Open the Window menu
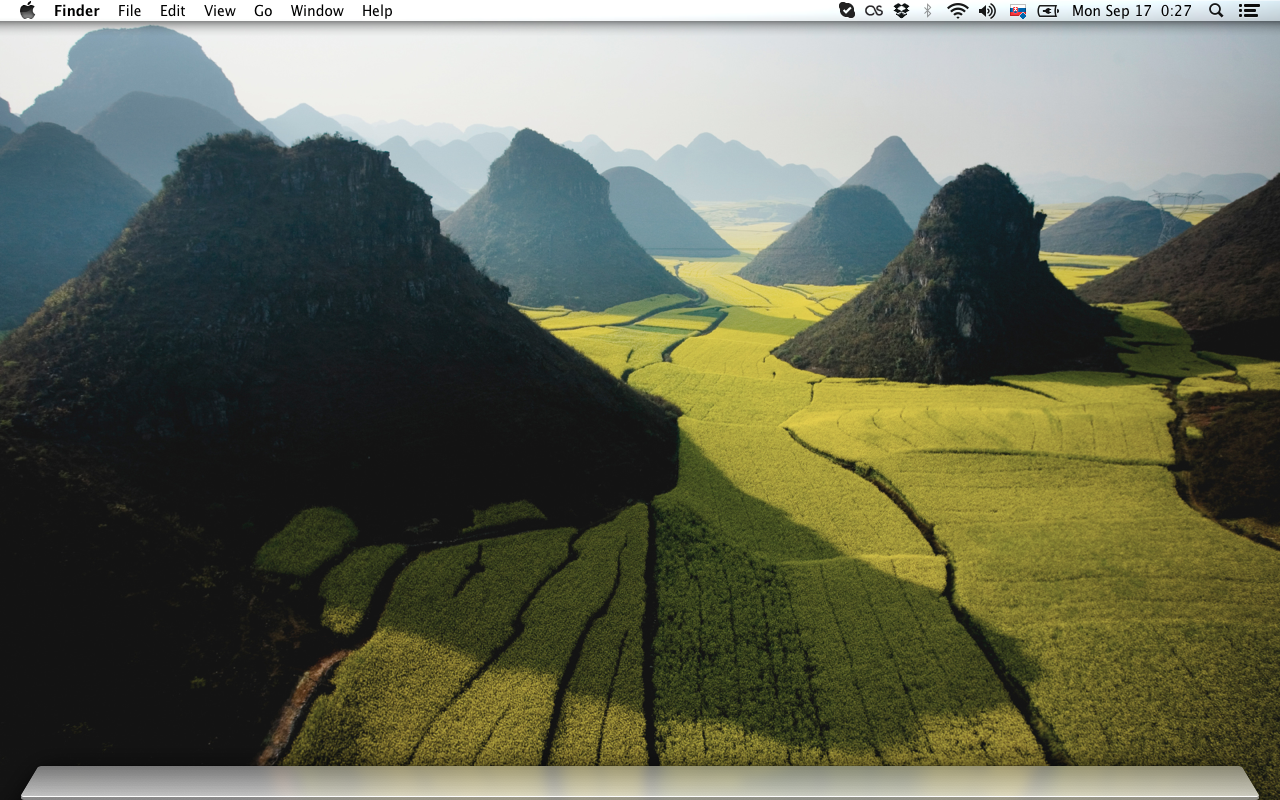Viewport: 1280px width, 800px height. [317, 11]
